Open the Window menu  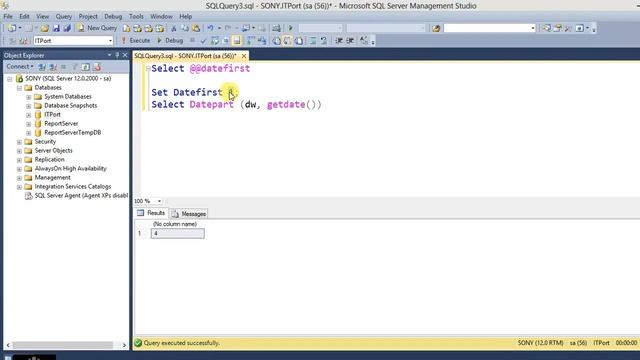161,16
